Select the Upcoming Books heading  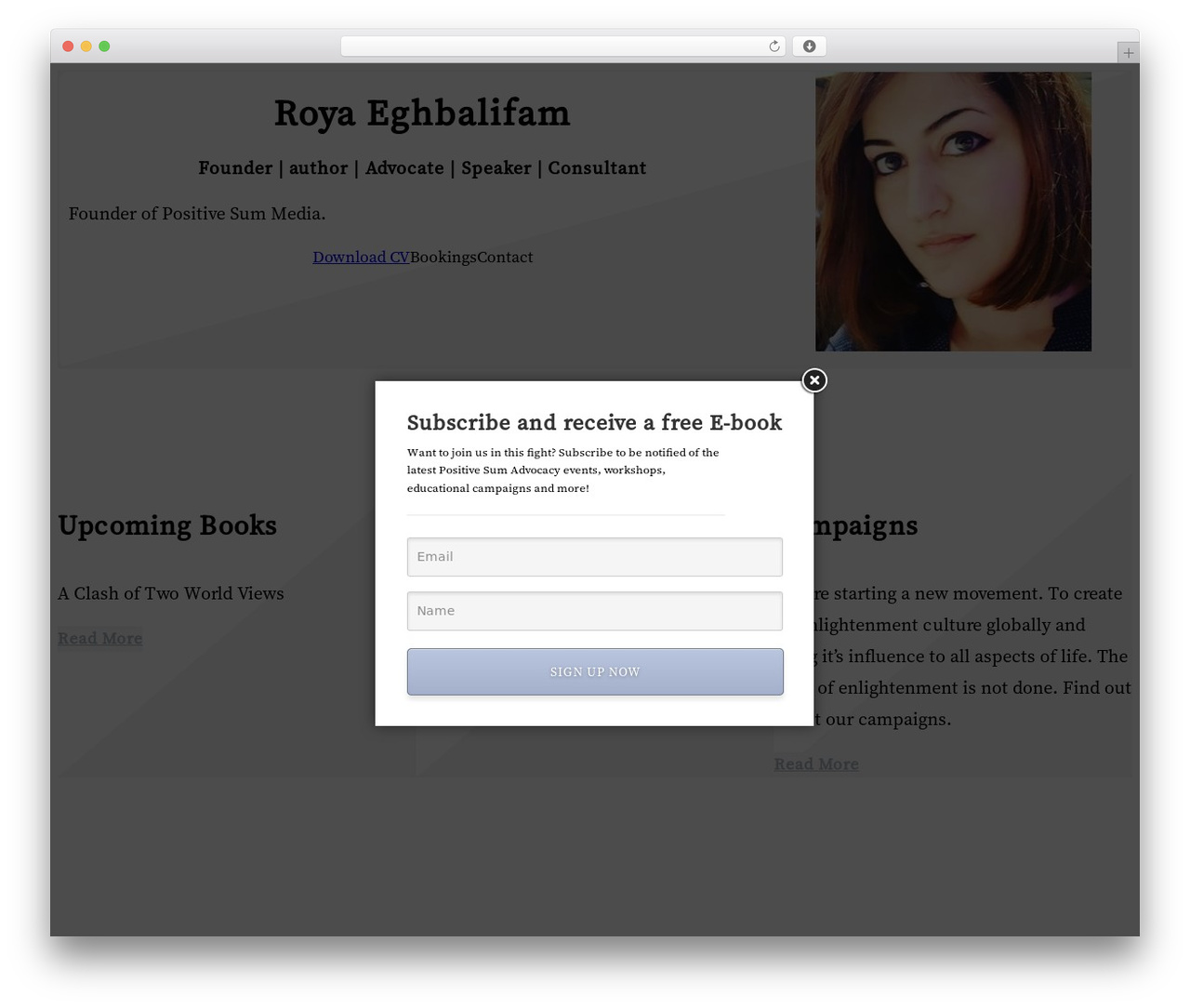coord(167,525)
